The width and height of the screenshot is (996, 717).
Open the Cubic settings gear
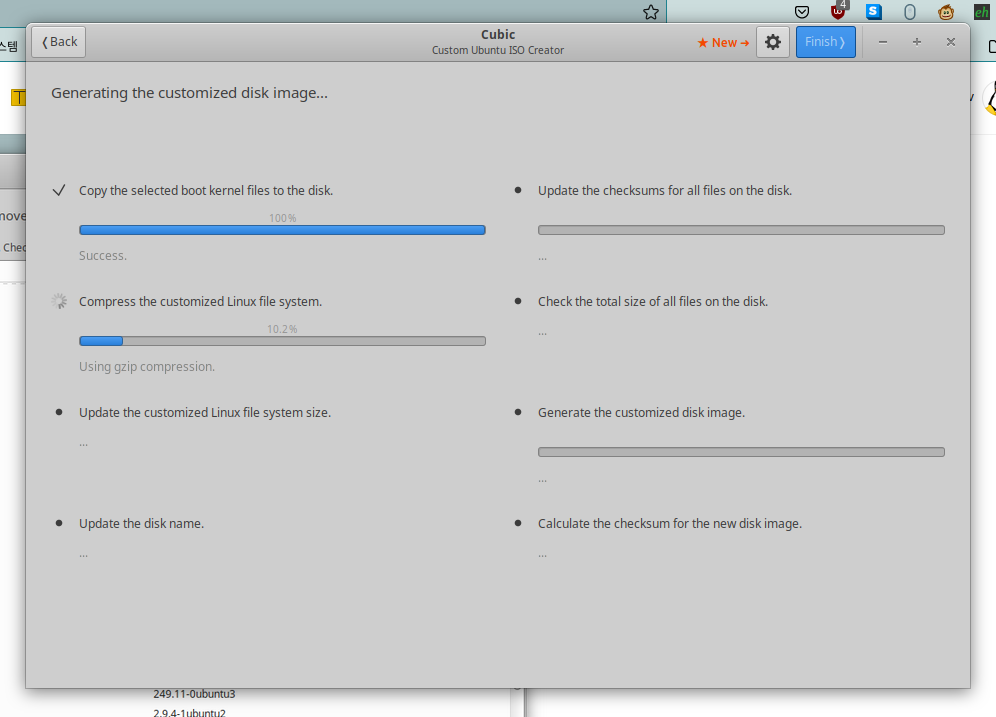tap(772, 42)
